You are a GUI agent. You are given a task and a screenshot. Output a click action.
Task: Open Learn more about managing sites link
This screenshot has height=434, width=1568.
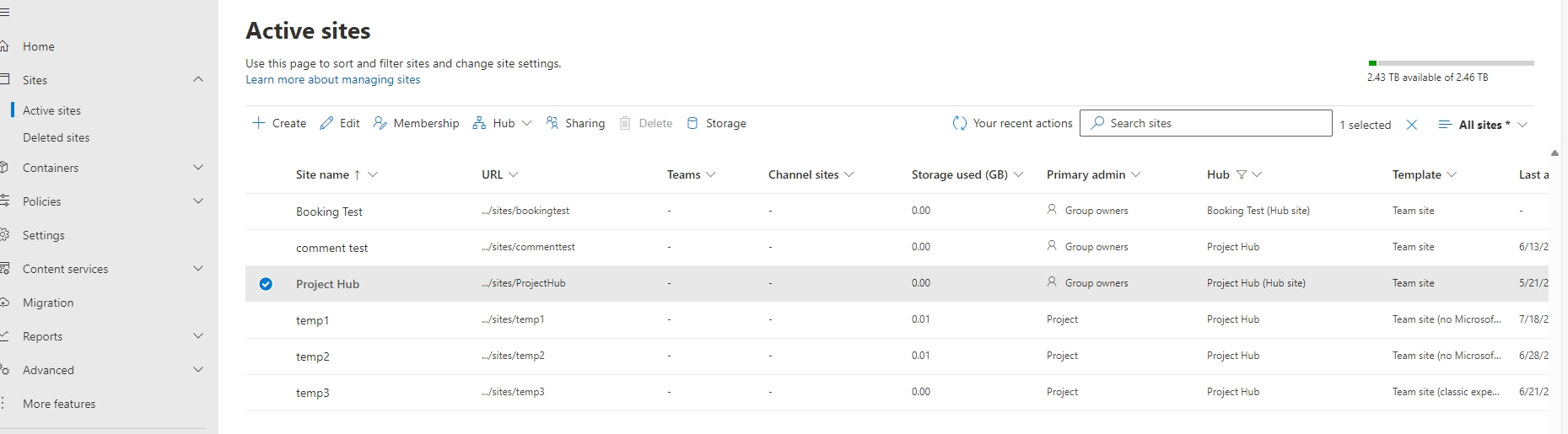[332, 79]
